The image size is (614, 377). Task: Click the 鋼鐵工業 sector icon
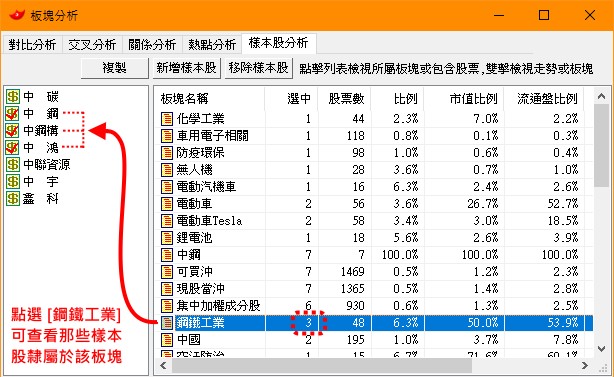point(167,323)
